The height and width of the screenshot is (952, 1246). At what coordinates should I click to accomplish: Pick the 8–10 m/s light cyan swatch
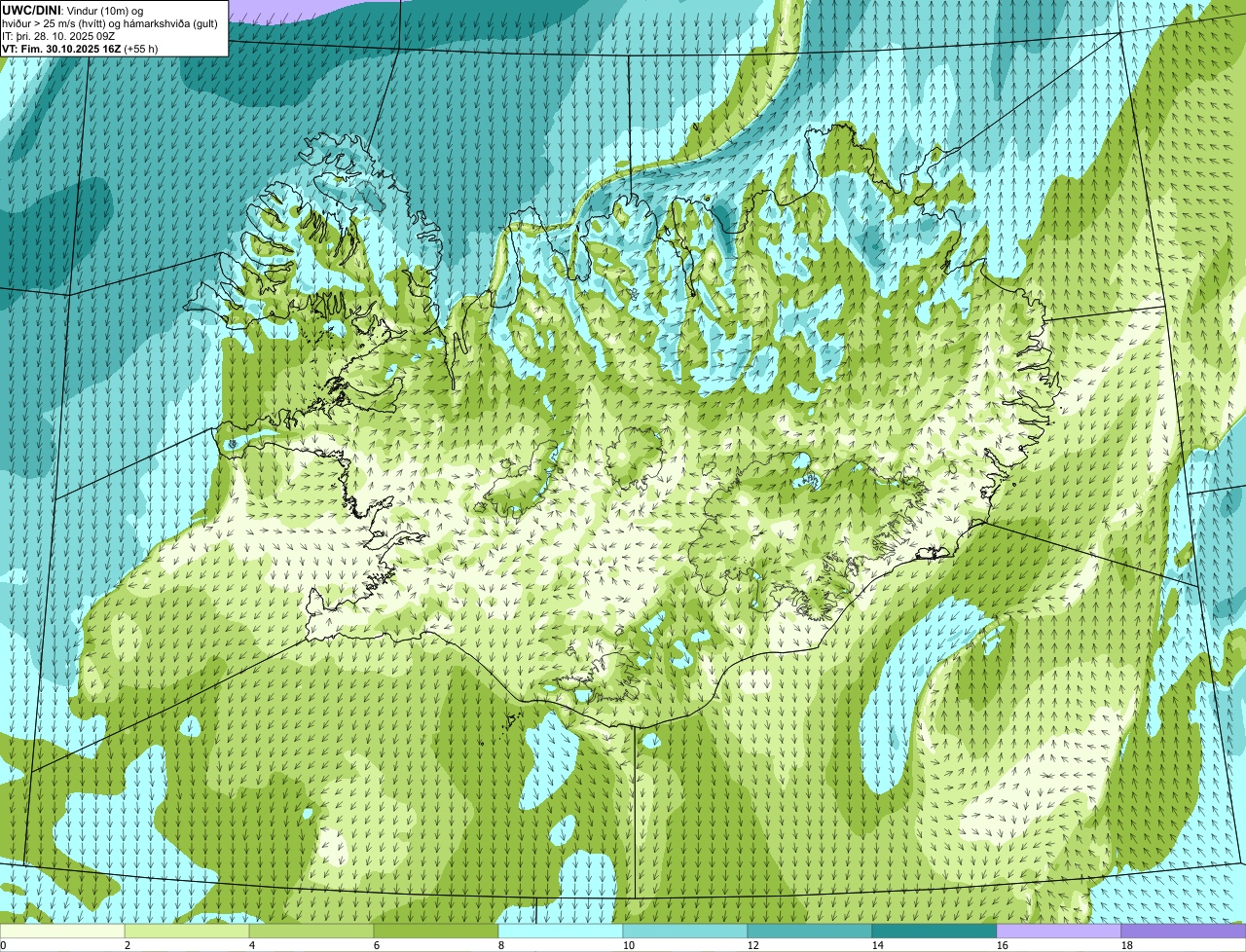click(x=561, y=932)
